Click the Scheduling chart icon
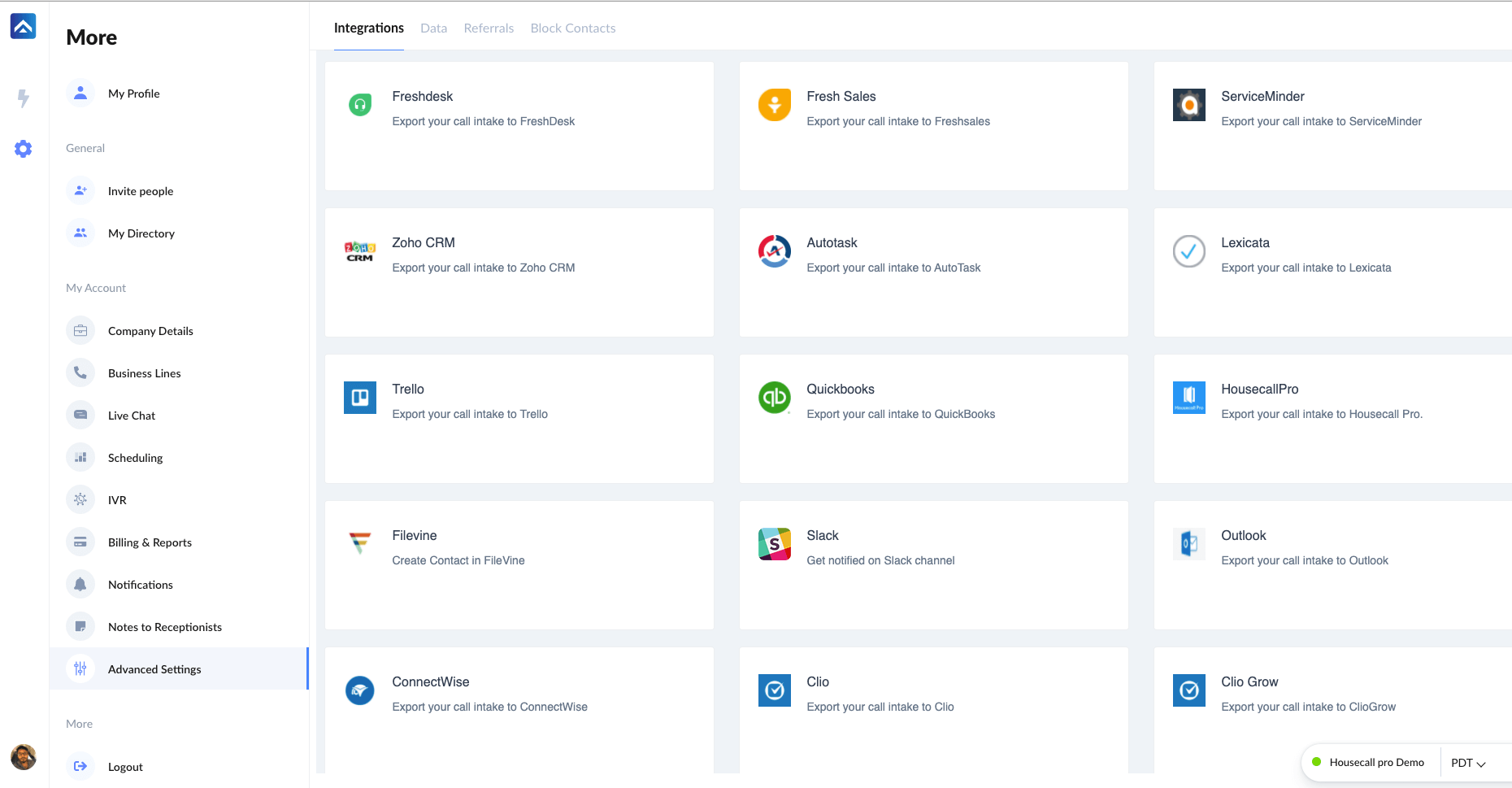Screen dimensions: 1512x788 tap(80, 458)
